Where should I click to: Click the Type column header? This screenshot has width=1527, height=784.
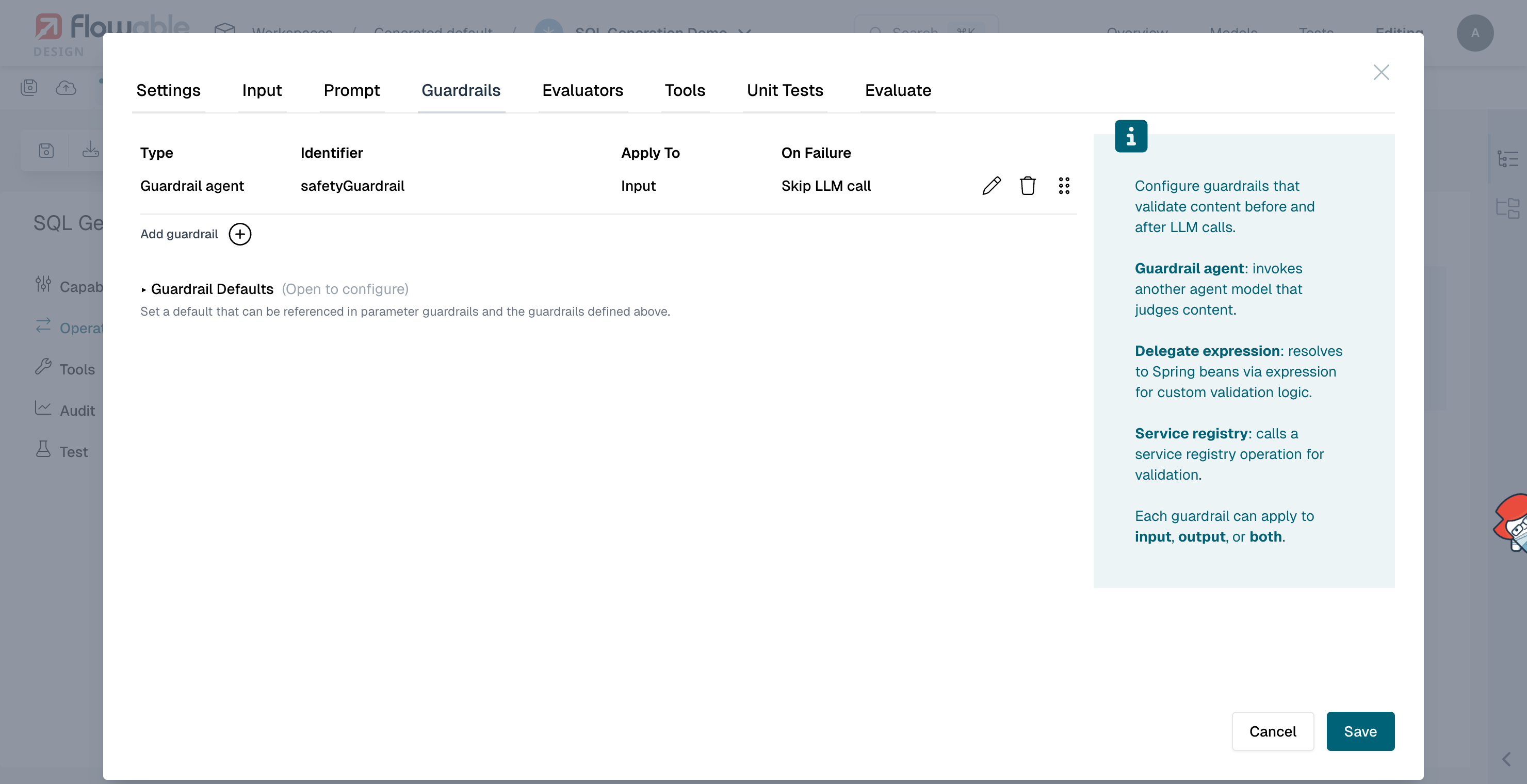(156, 153)
